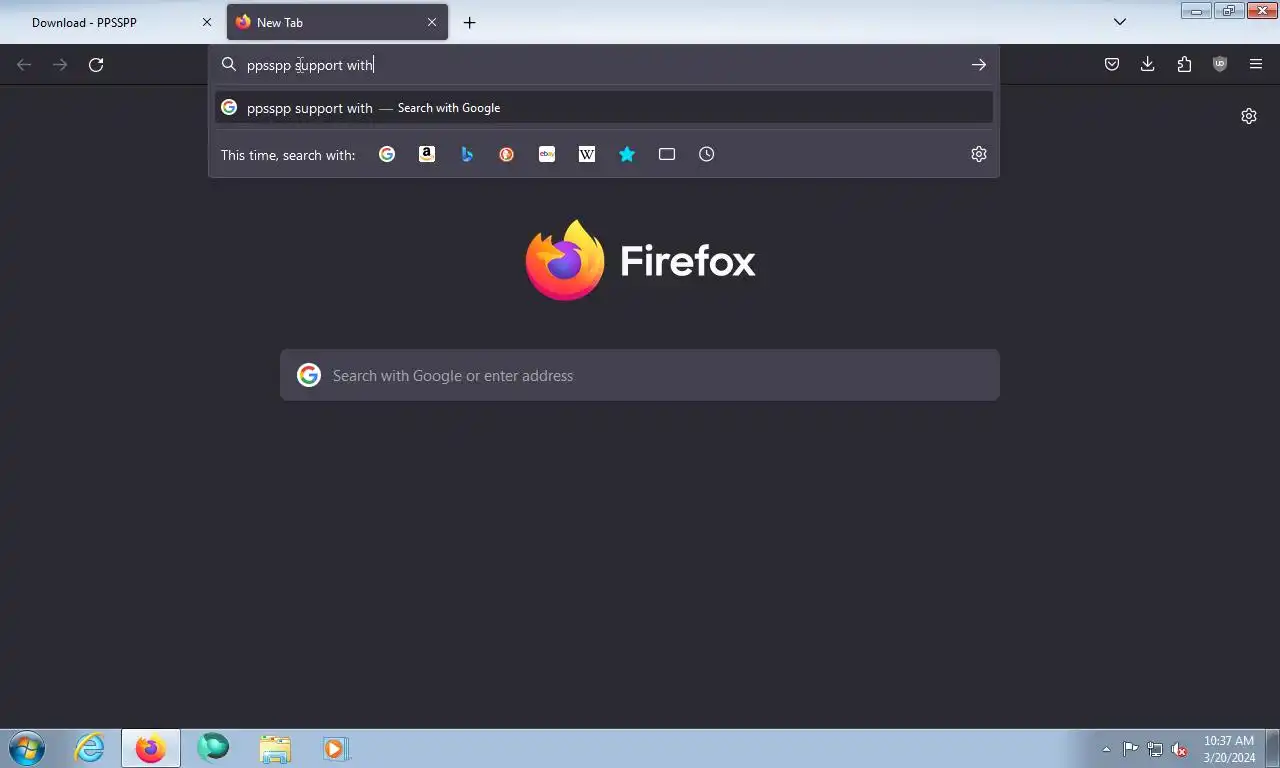The image size is (1280, 768).
Task: Click the Firefox logo on the new tab page
Action: (640, 260)
